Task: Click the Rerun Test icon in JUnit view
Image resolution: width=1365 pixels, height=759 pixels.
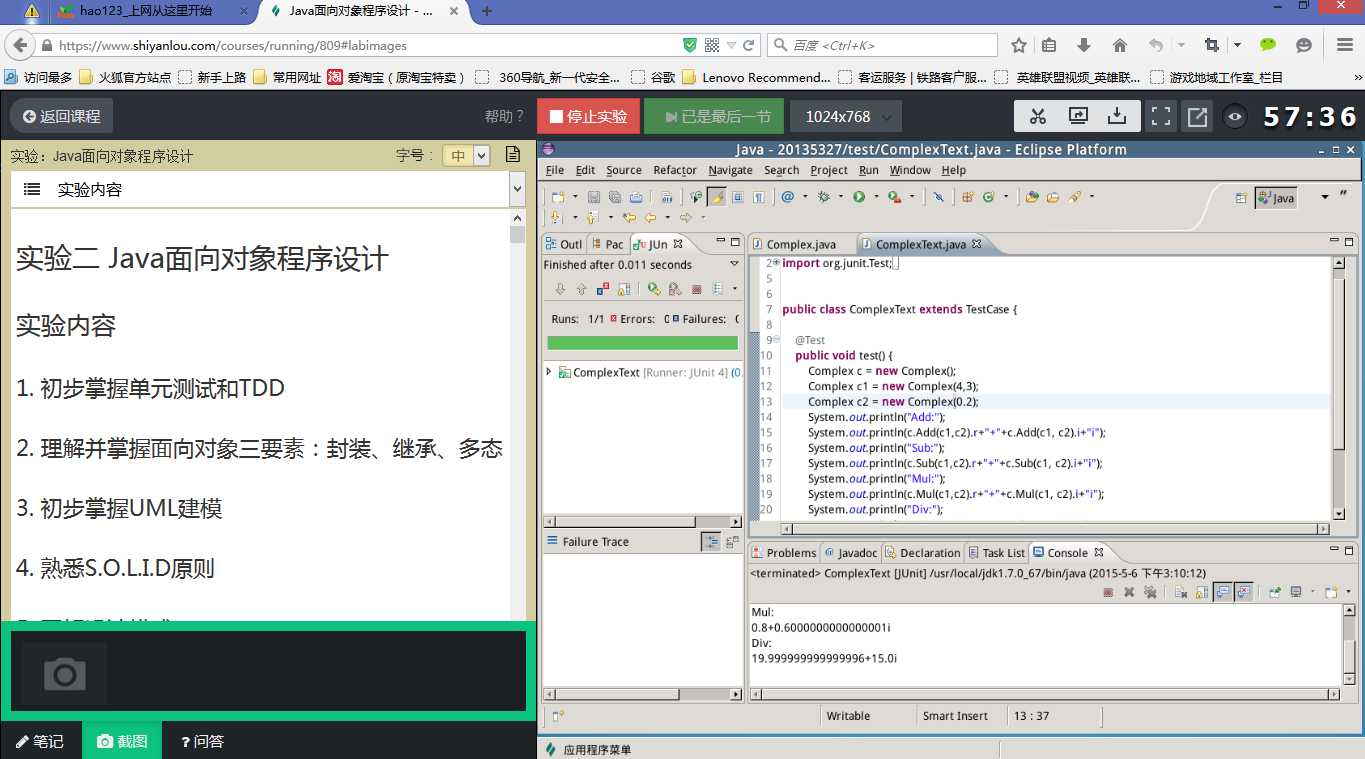Action: tap(654, 289)
